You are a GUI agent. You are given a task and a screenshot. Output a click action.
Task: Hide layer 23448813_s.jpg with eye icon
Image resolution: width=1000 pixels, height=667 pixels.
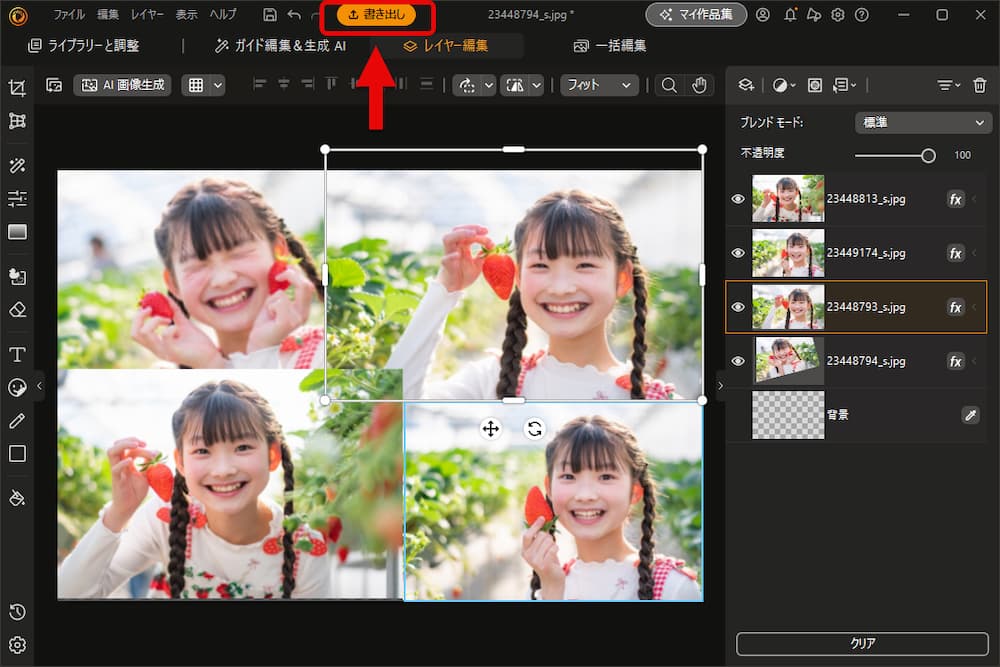pos(738,199)
